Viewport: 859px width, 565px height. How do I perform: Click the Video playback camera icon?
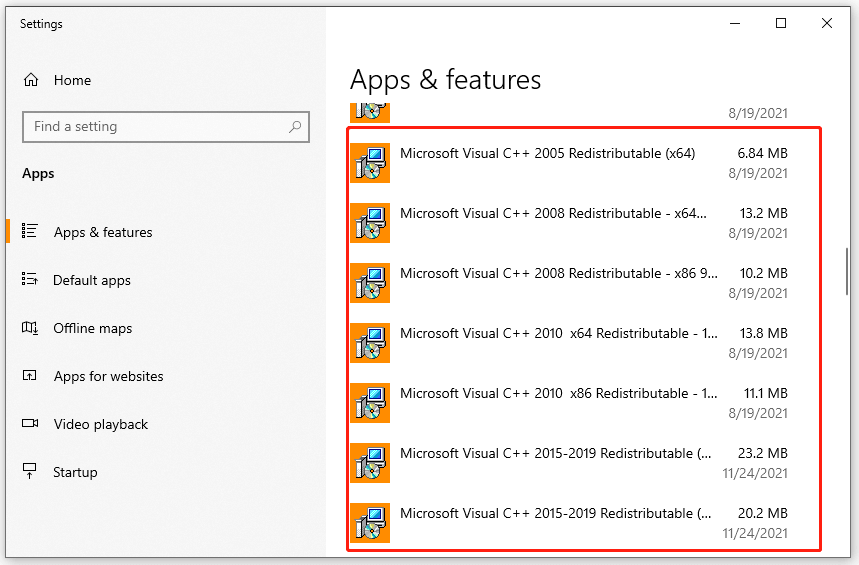coord(30,424)
